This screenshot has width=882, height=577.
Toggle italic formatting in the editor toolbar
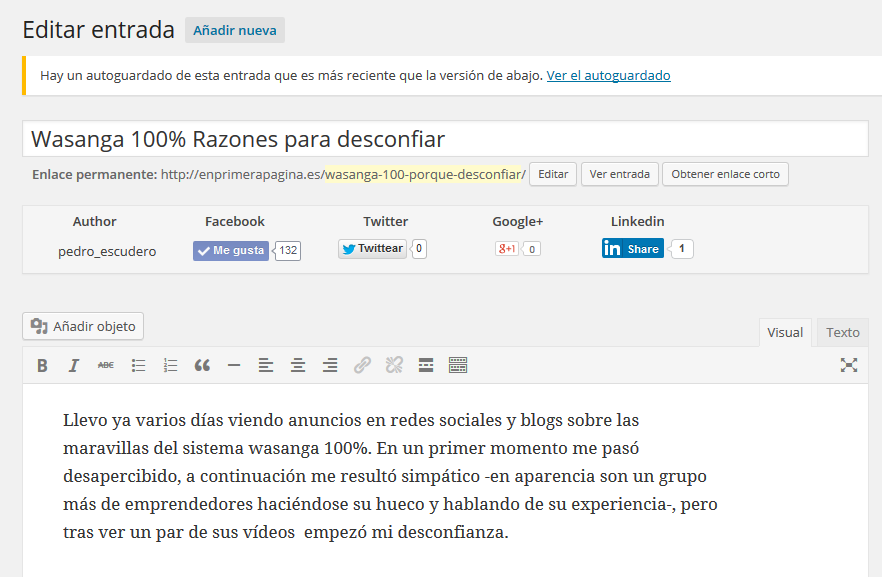[x=74, y=366]
